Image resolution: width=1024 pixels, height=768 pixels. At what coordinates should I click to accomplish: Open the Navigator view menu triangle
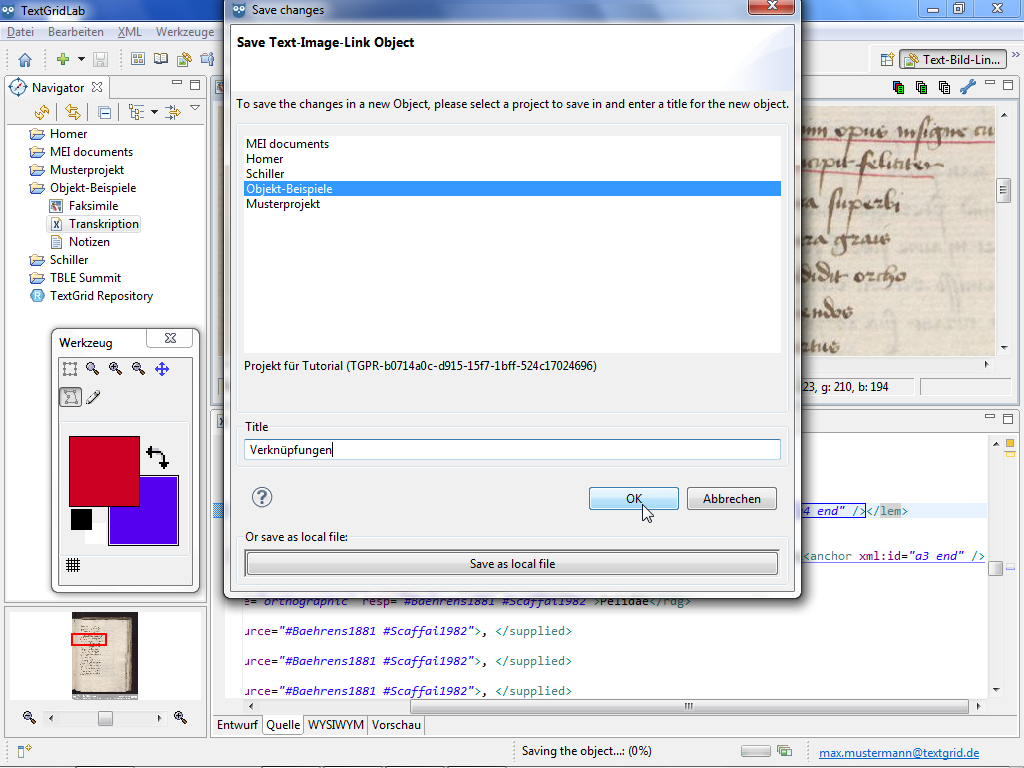(195, 109)
